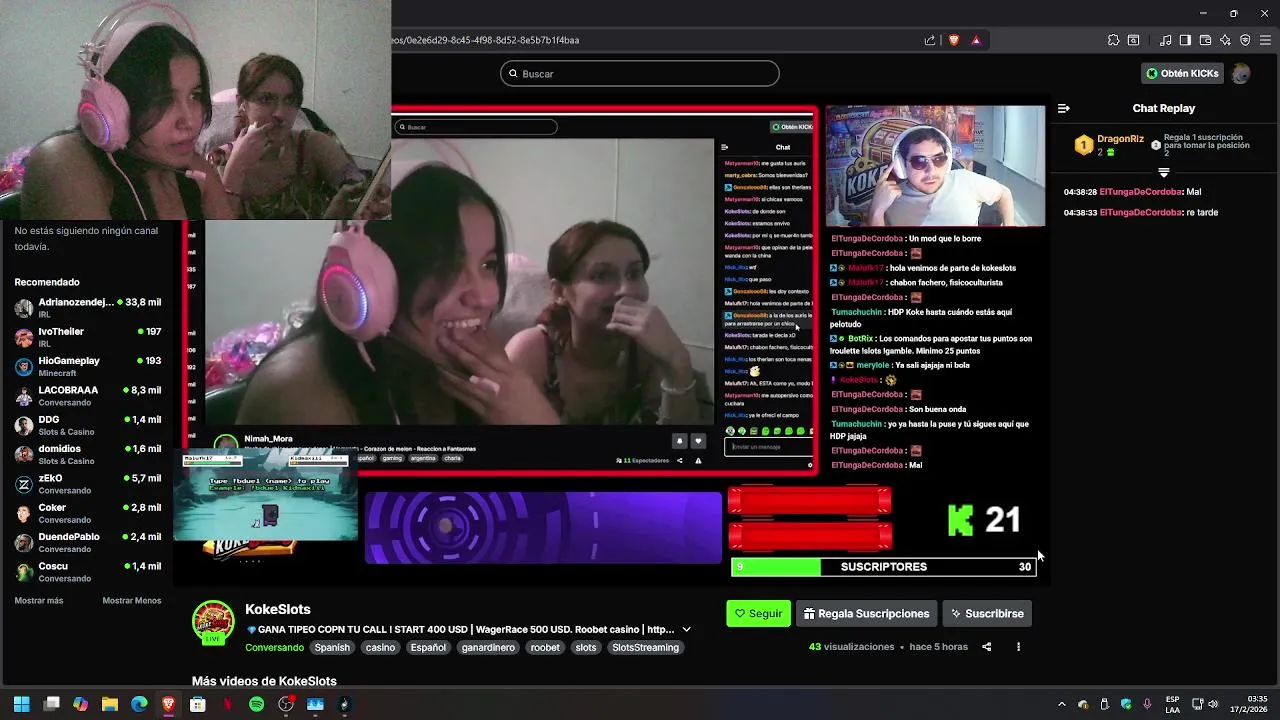Select the SlotsStreaming tag
This screenshot has height=720, width=1280.
[x=646, y=647]
